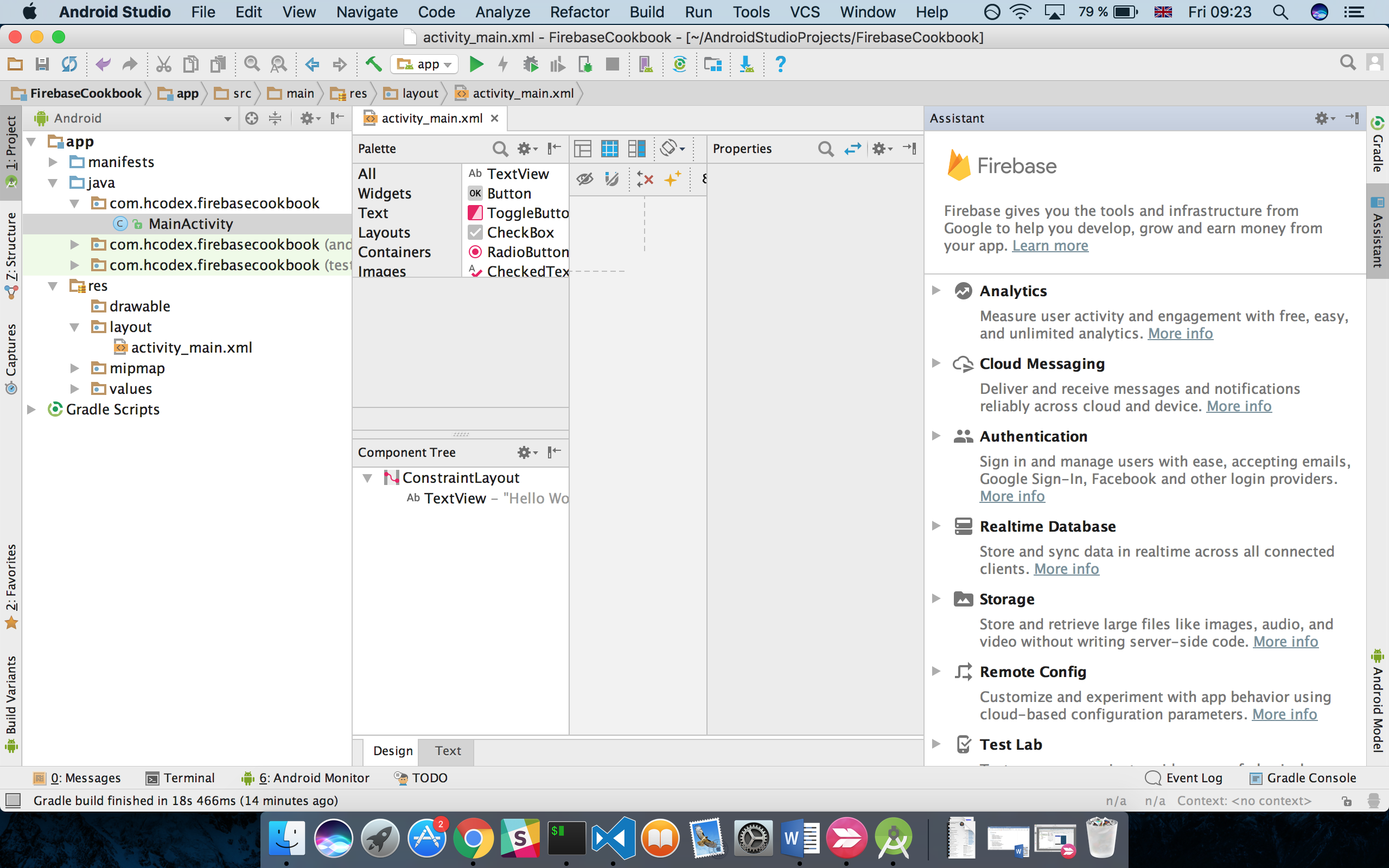Click the Firebase Learn more link
This screenshot has height=868, width=1389.
click(1050, 246)
